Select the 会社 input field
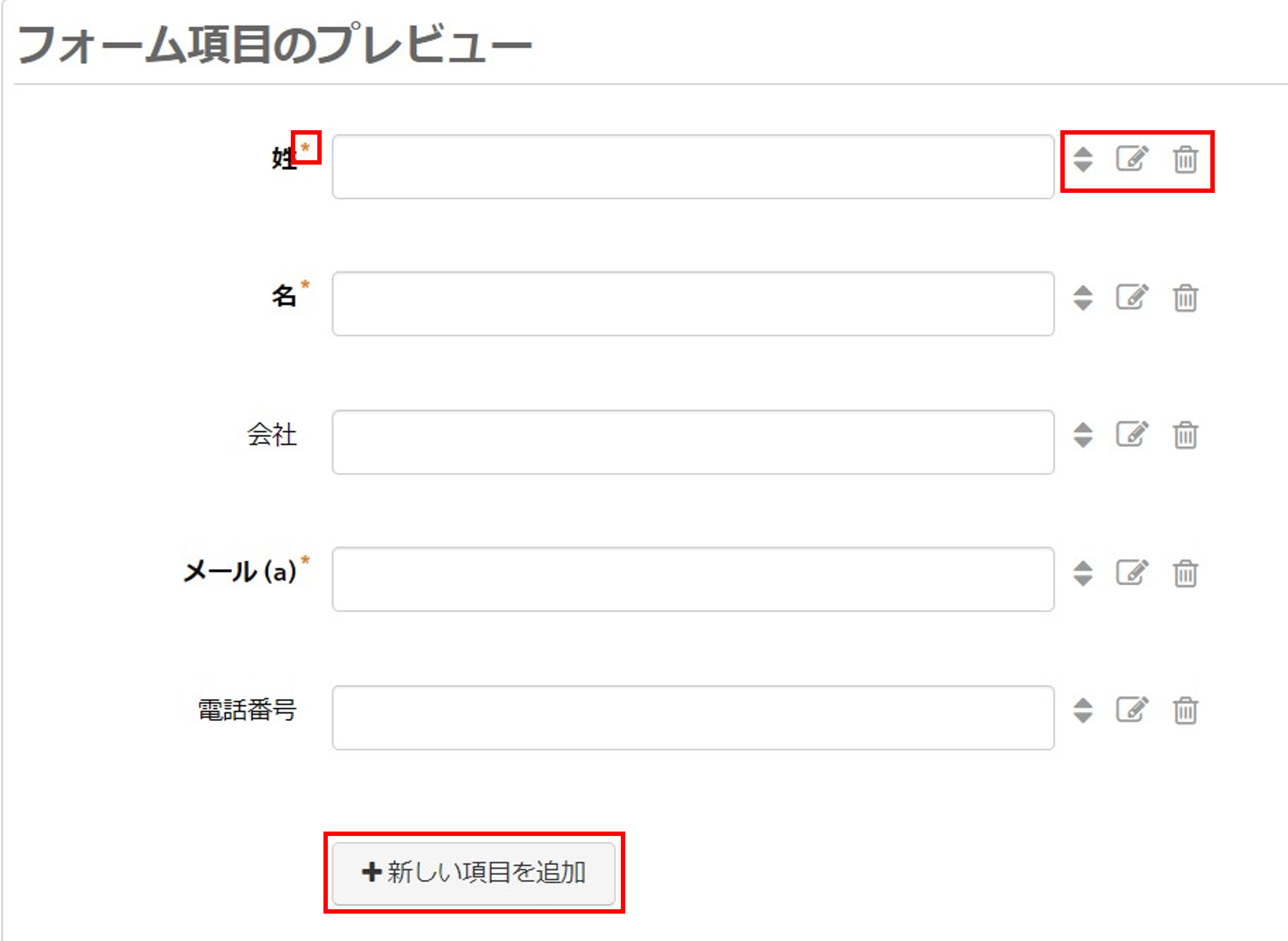This screenshot has width=1288, height=941. [x=693, y=442]
